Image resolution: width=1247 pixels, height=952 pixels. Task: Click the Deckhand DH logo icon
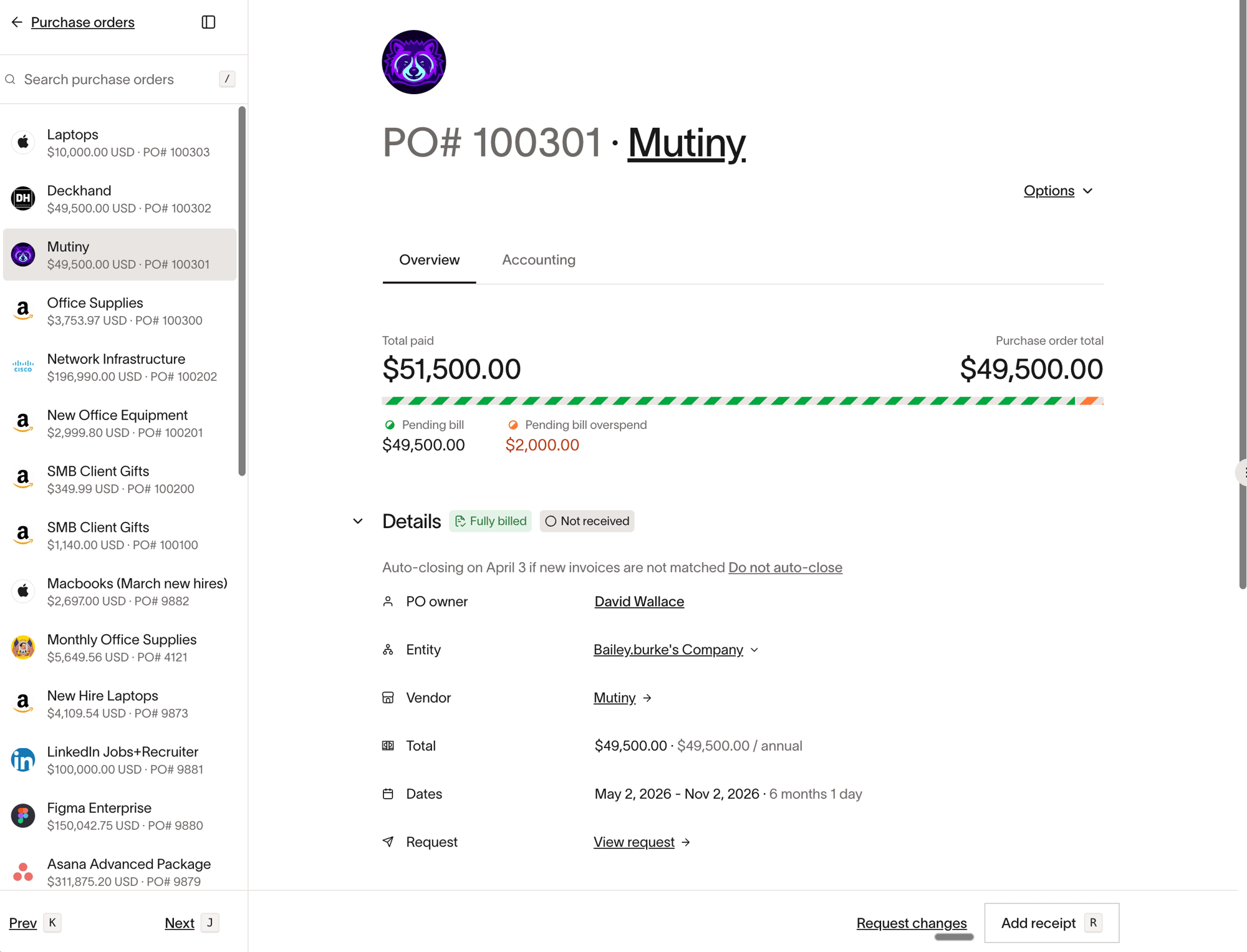(x=23, y=198)
